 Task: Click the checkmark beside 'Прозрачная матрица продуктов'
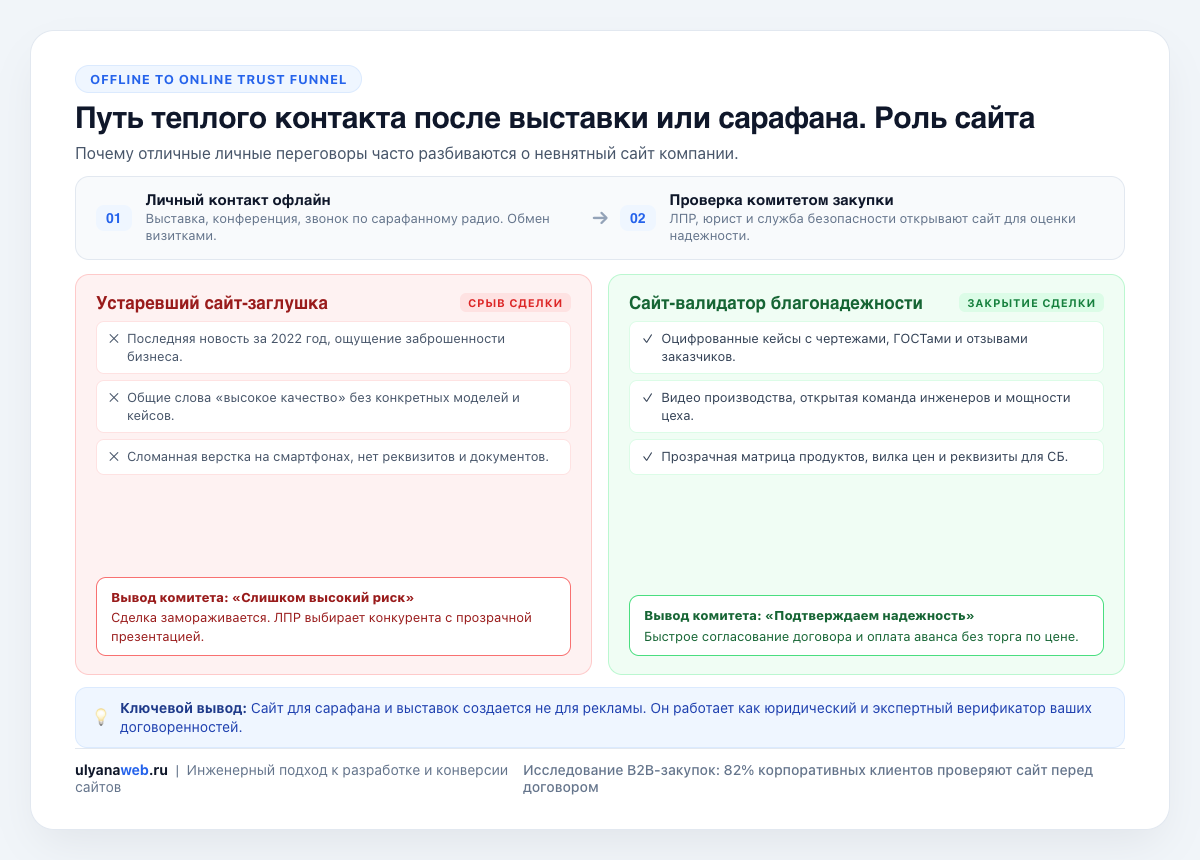point(648,457)
